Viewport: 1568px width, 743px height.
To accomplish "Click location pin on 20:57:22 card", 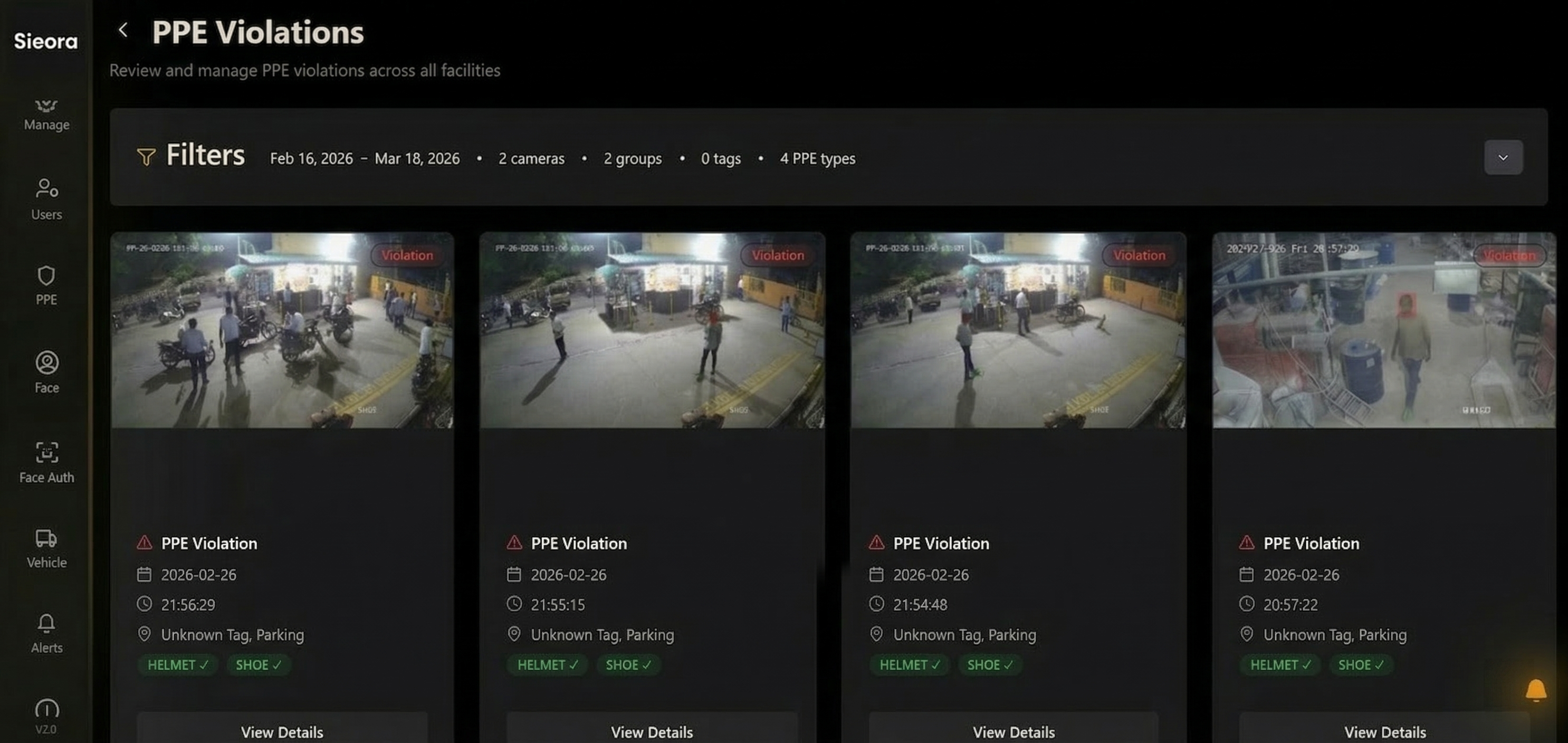I will click(1247, 634).
